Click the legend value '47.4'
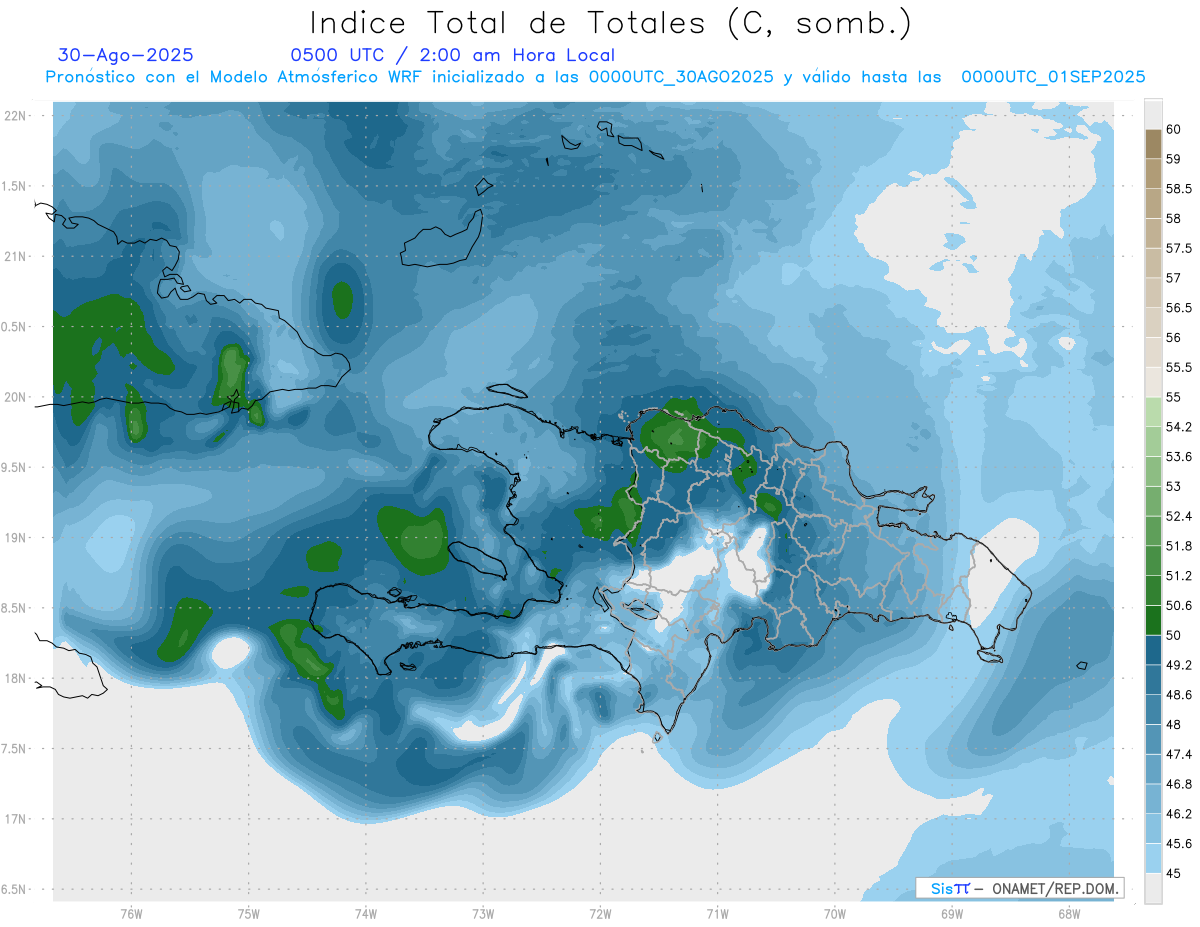The height and width of the screenshot is (927, 1200). (x=1179, y=754)
